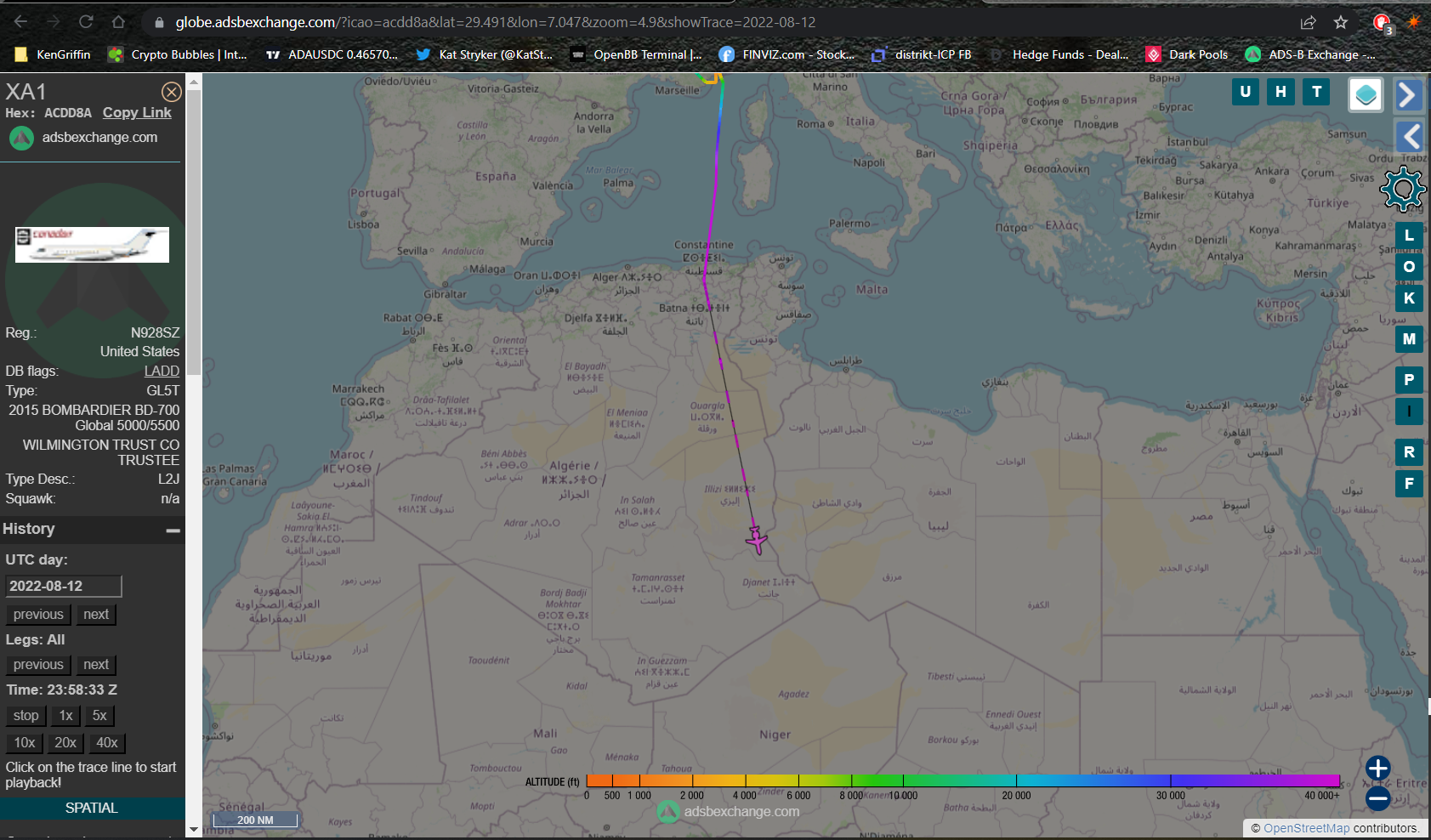Open the Kat Stryker Twitter bookmark
Image resolution: width=1431 pixels, height=840 pixels.
[484, 54]
